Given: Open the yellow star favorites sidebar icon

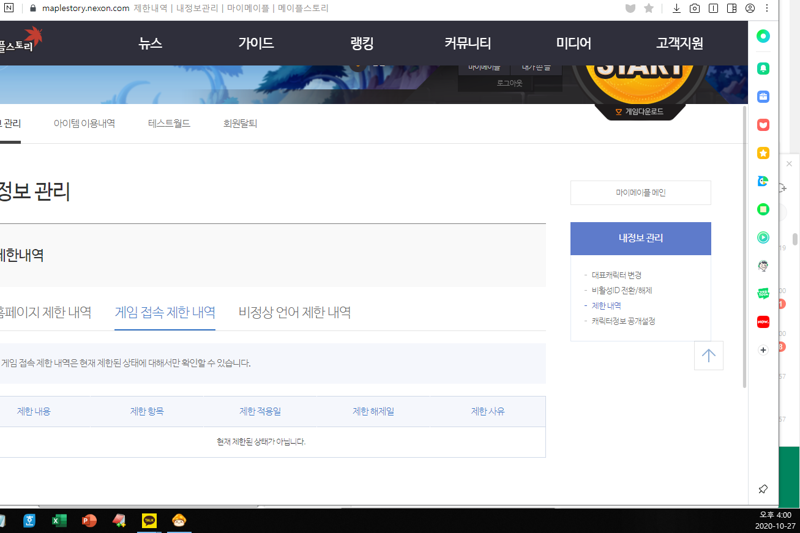Looking at the screenshot, I should click(x=763, y=153).
